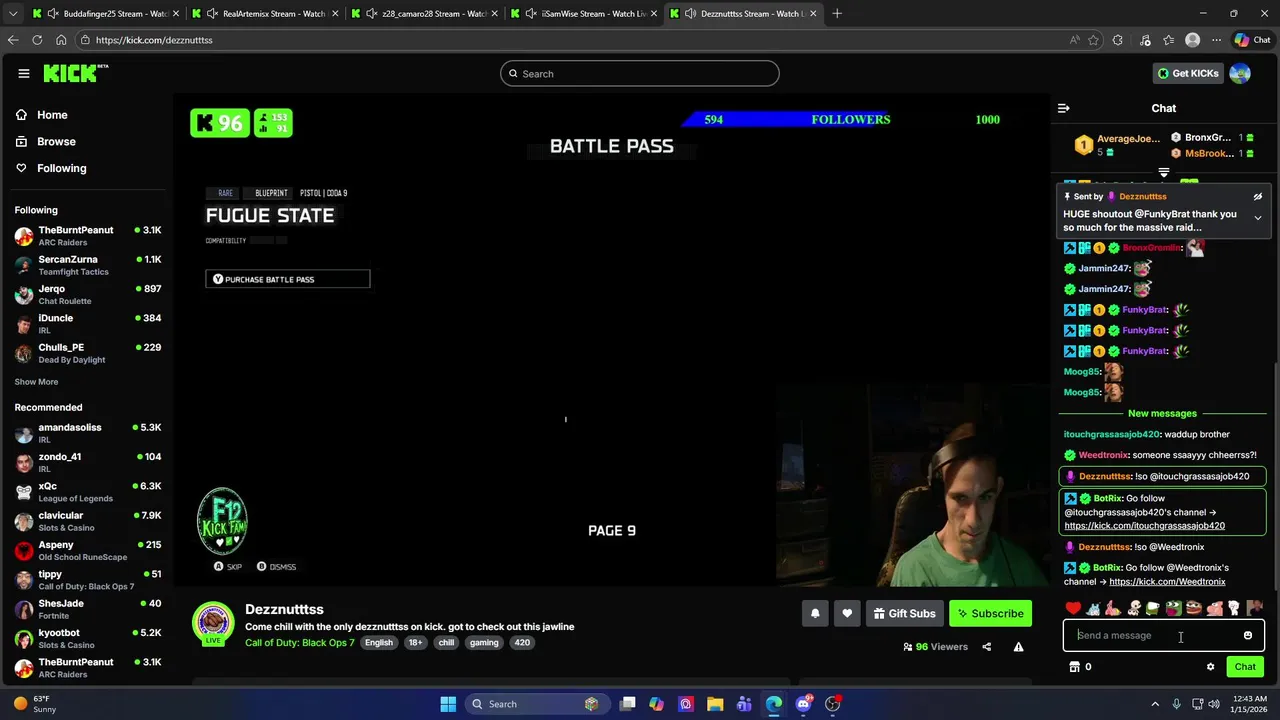Send the red heart quick emote
Screen dimensions: 1280x720
click(1073, 608)
